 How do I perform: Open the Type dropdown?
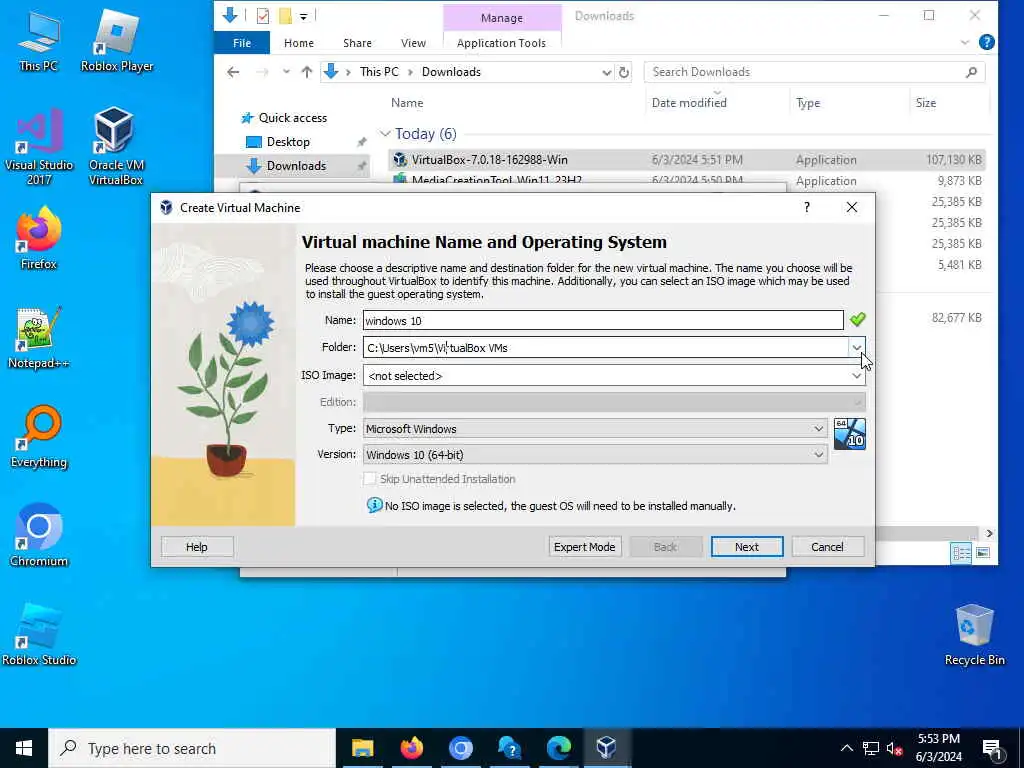[x=818, y=428]
